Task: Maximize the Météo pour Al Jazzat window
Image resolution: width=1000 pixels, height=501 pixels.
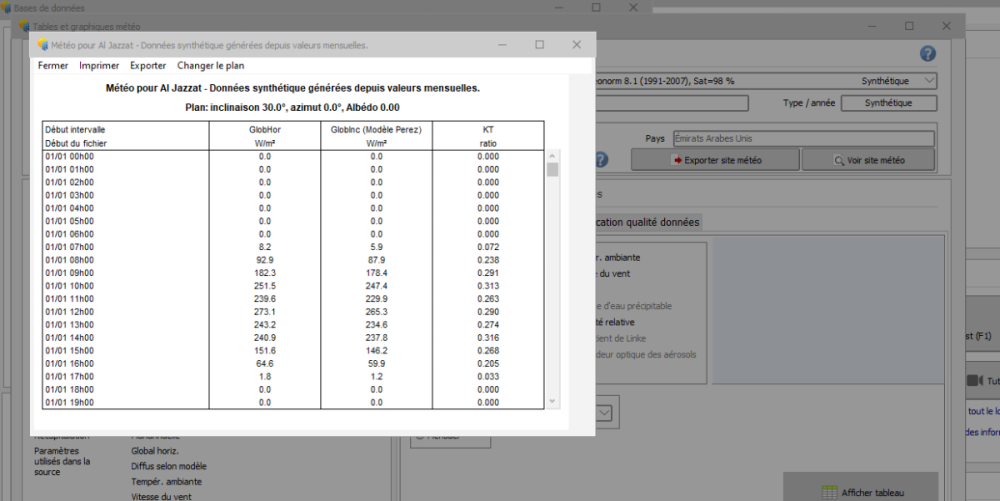Action: [x=539, y=45]
